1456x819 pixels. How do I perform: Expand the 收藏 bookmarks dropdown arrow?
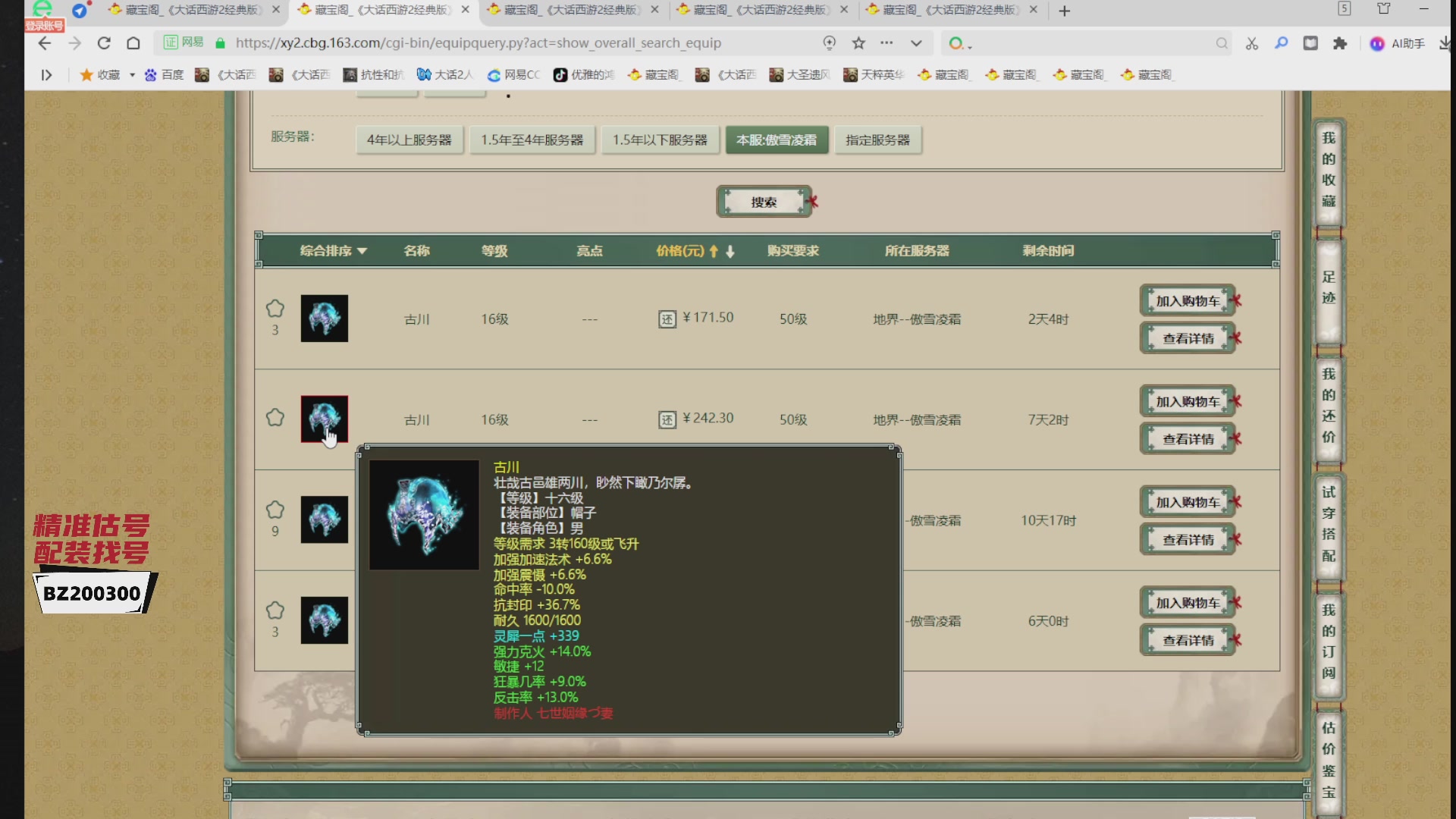[x=132, y=74]
